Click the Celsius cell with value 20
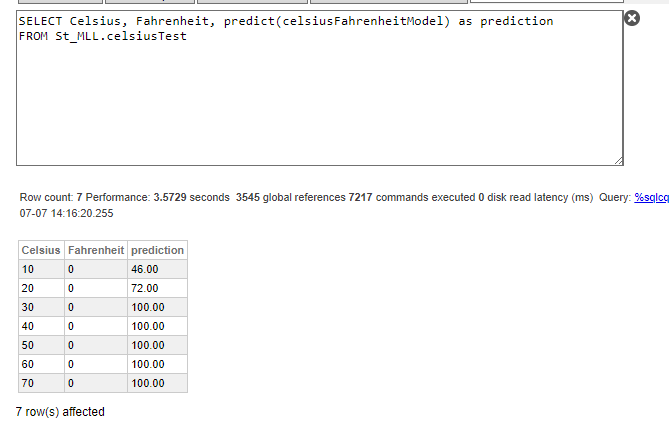This screenshot has height=428, width=669. tap(41, 288)
